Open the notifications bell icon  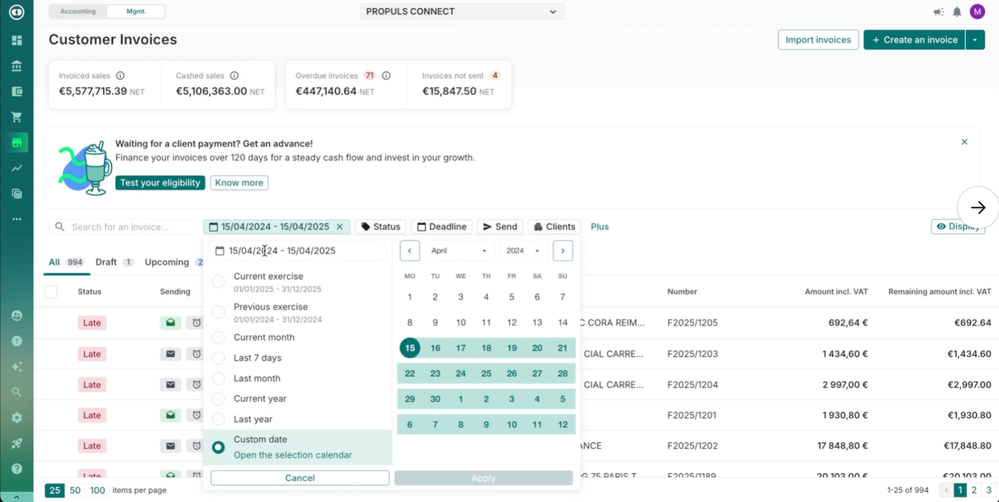coord(957,12)
